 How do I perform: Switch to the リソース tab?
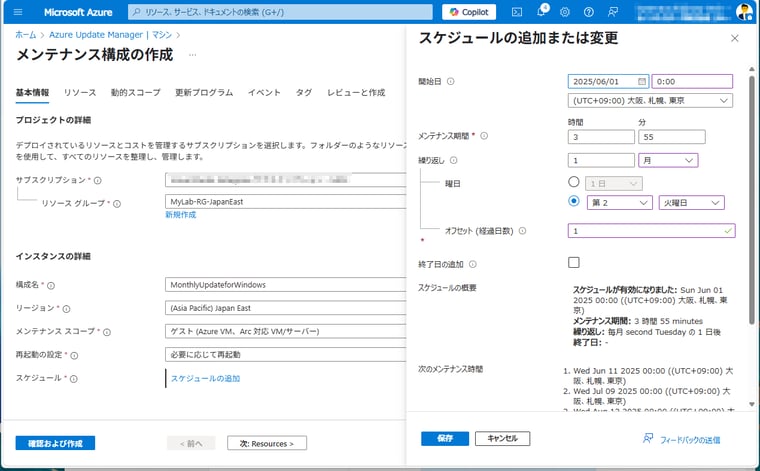(x=80, y=93)
